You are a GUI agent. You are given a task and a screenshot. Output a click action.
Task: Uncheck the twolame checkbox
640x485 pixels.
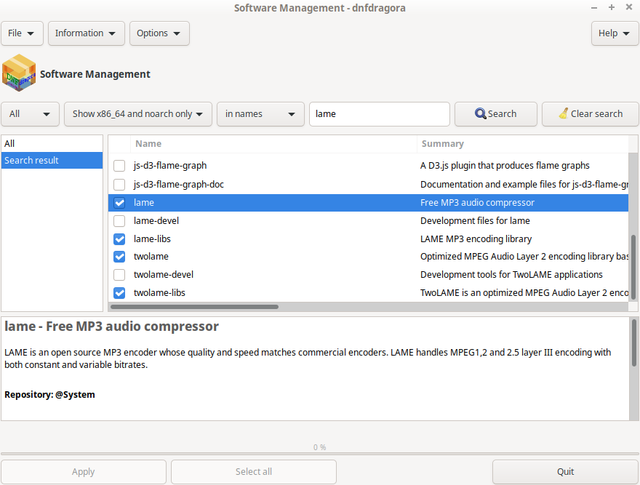119,256
